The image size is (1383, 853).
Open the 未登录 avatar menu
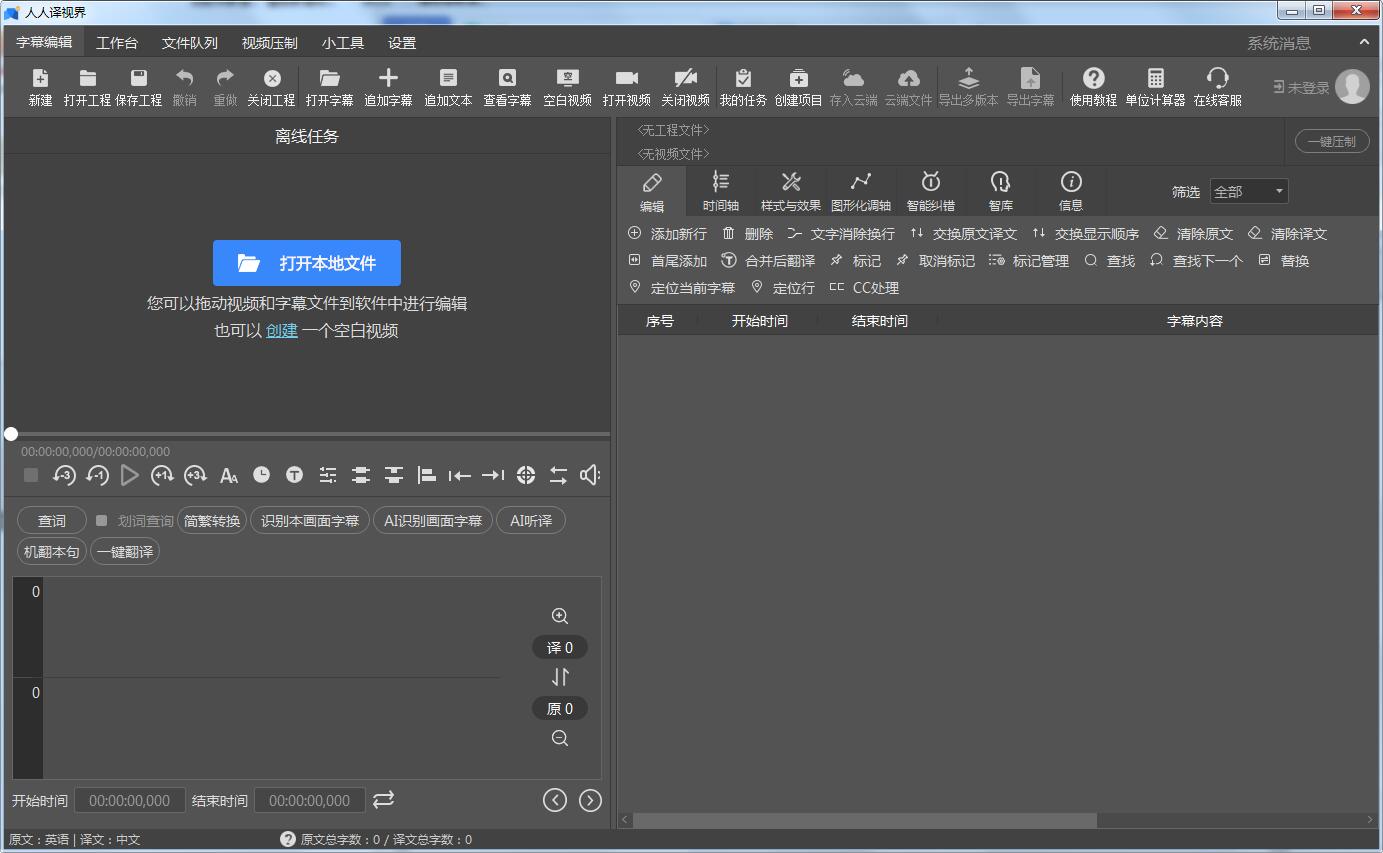click(1352, 86)
